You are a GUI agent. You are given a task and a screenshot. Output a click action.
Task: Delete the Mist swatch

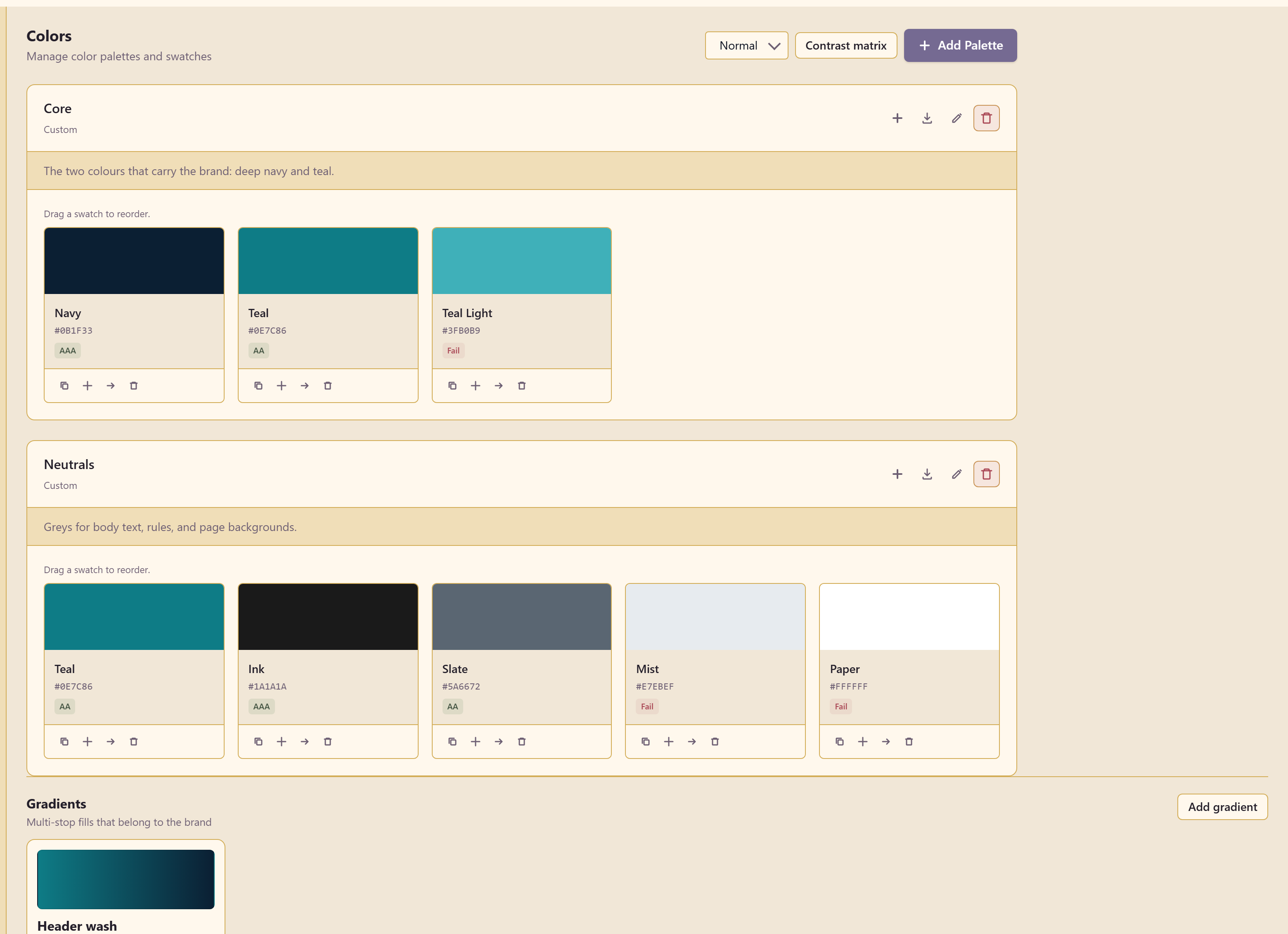715,742
